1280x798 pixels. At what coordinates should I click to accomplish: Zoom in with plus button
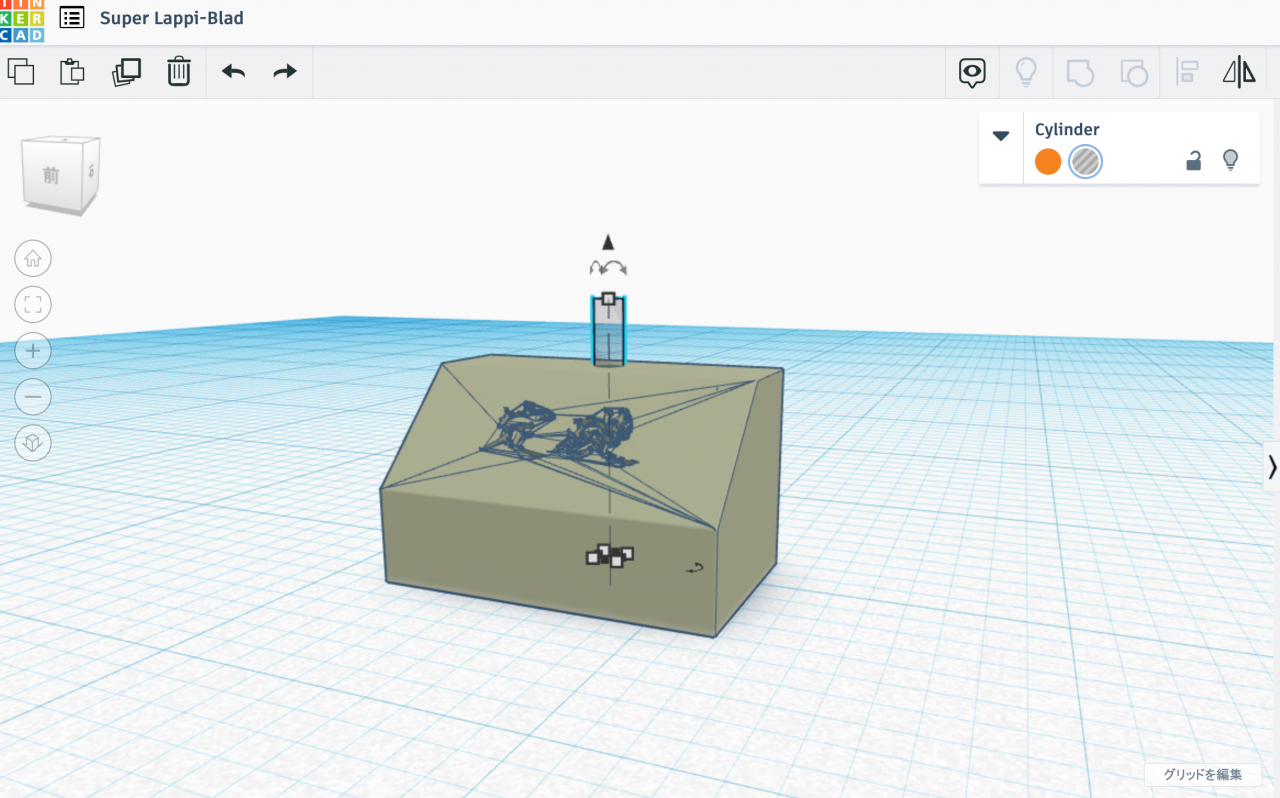click(x=33, y=351)
